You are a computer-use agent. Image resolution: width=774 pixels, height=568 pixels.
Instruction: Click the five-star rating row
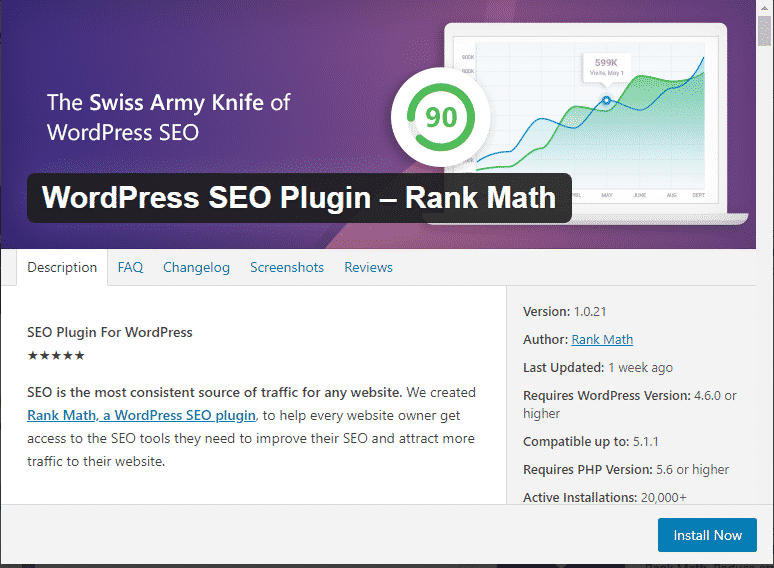point(56,355)
